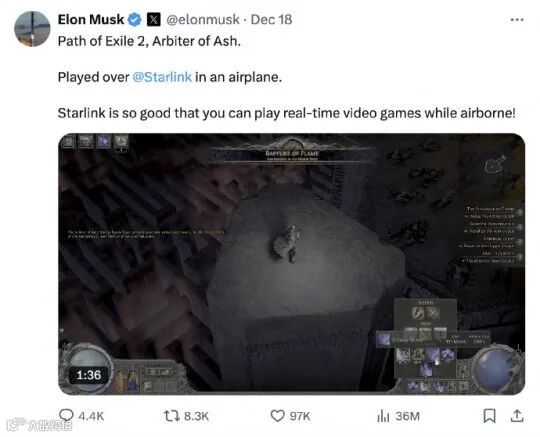Open the @elonmusk handle link
Screen dimensions: 540x437
click(203, 20)
